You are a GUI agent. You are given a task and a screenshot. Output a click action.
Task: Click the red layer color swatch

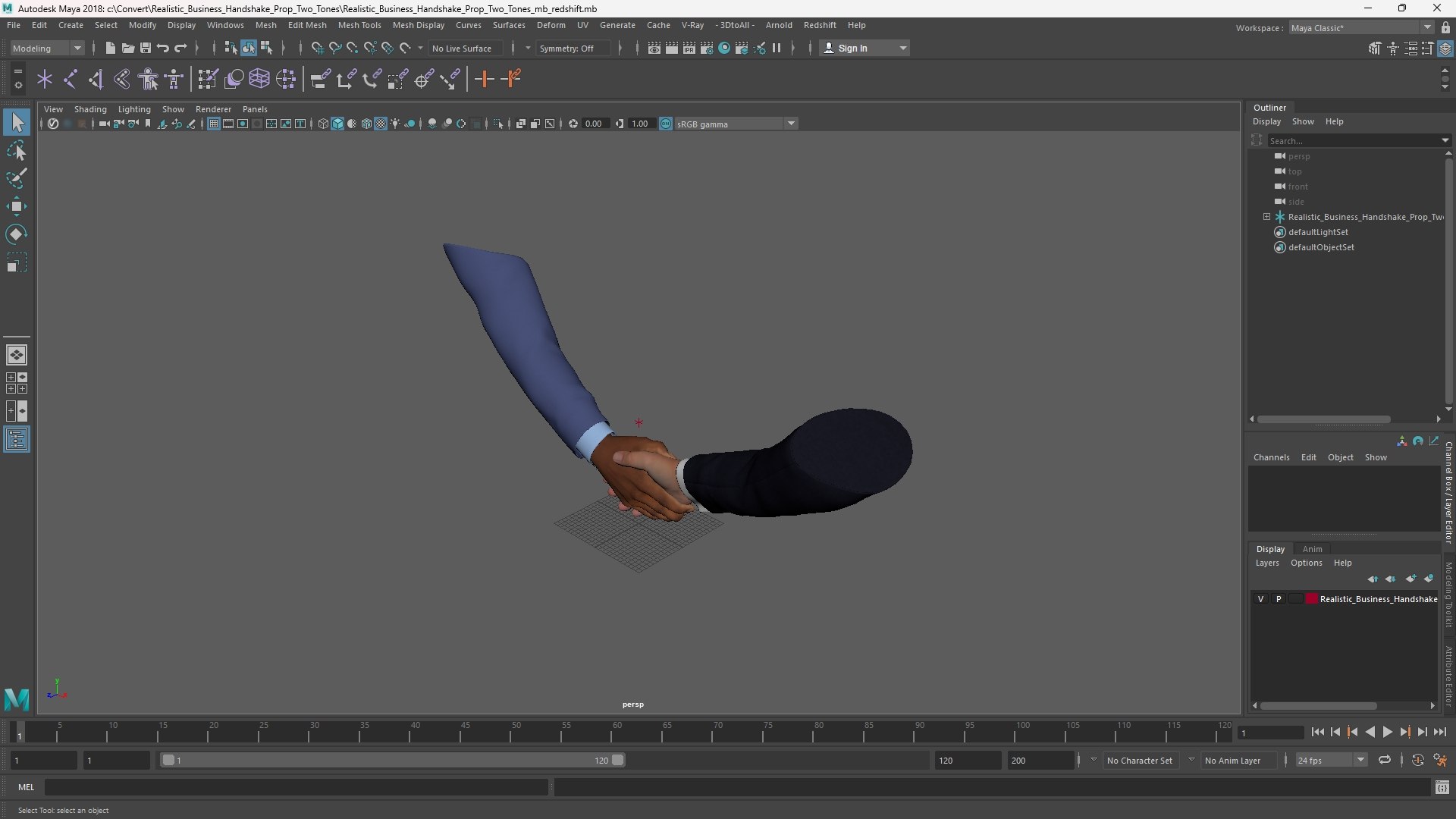[x=1312, y=599]
